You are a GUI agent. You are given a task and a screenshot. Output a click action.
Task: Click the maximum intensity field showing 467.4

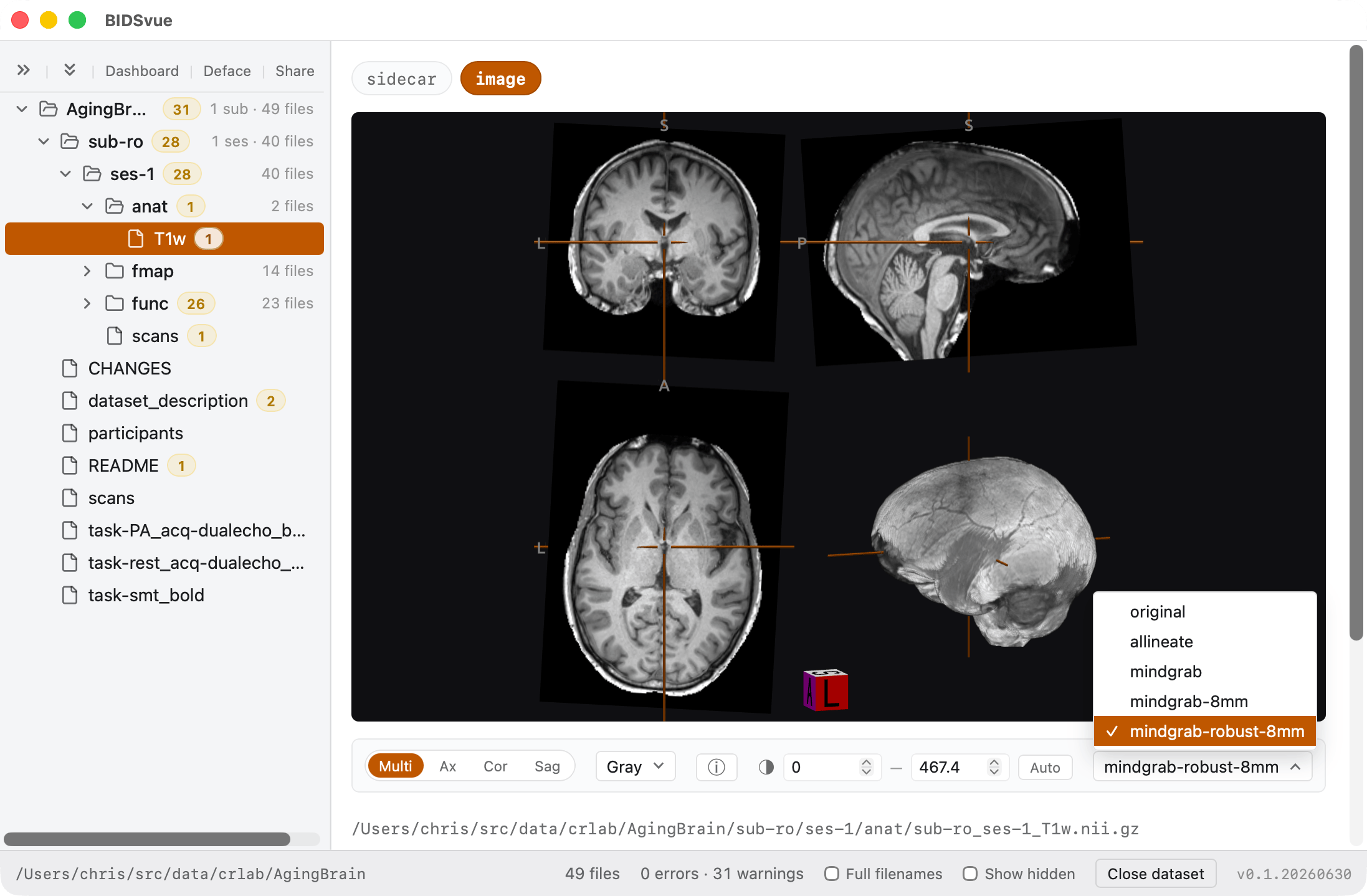(x=960, y=767)
